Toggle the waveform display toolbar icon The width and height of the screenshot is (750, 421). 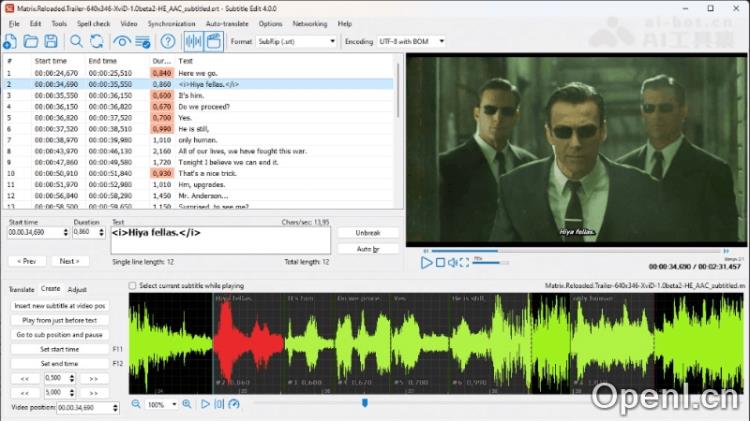click(x=192, y=41)
